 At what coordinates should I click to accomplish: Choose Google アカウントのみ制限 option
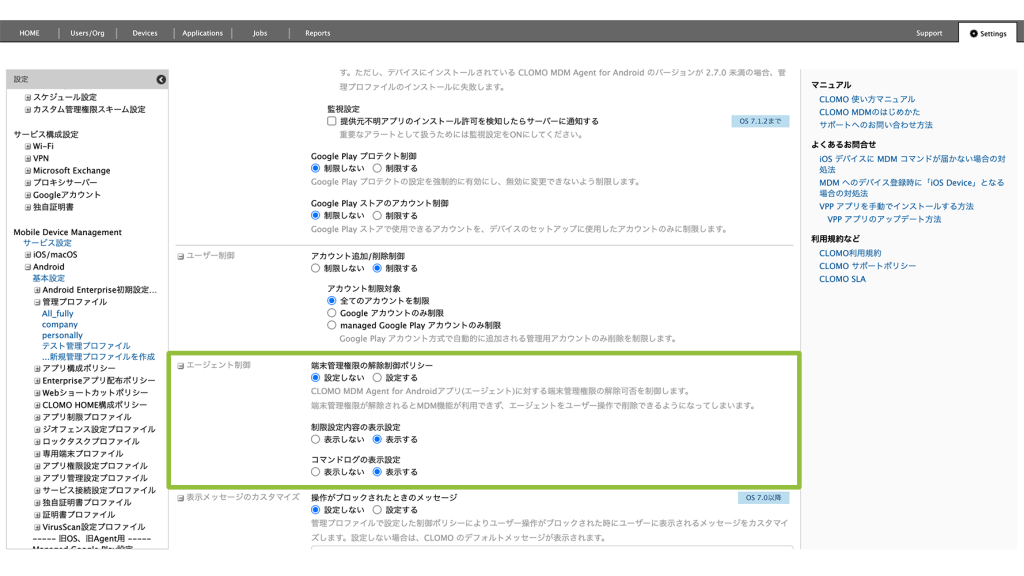[x=332, y=313]
